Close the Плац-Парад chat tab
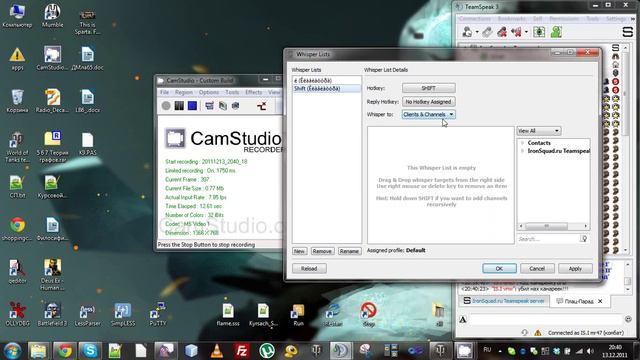 click(x=600, y=301)
